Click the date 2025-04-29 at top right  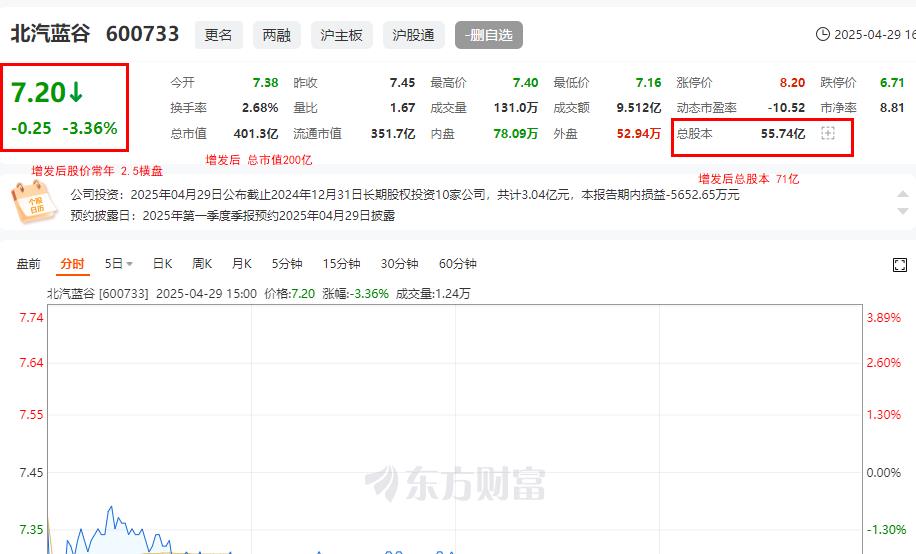coord(867,34)
